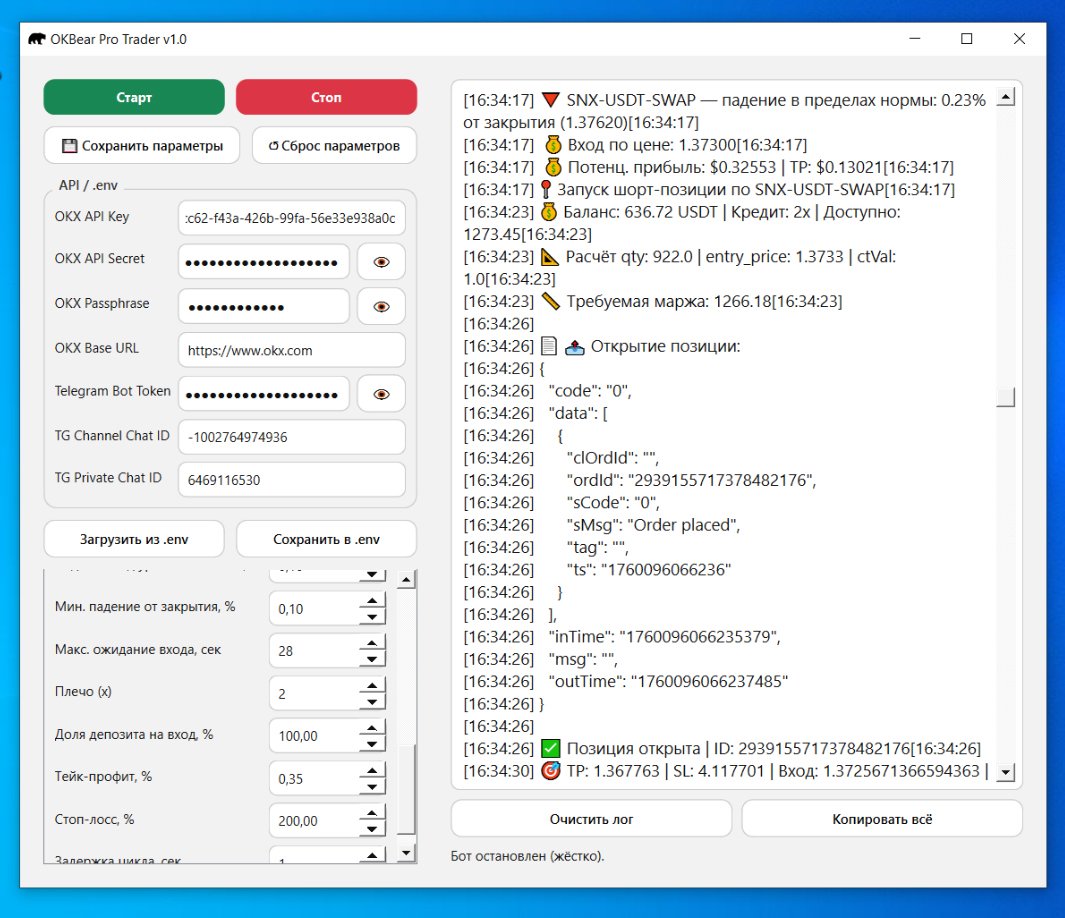This screenshot has height=918, width=1065.
Task: Click Сброс параметров reset icon button
Action: pos(334,146)
